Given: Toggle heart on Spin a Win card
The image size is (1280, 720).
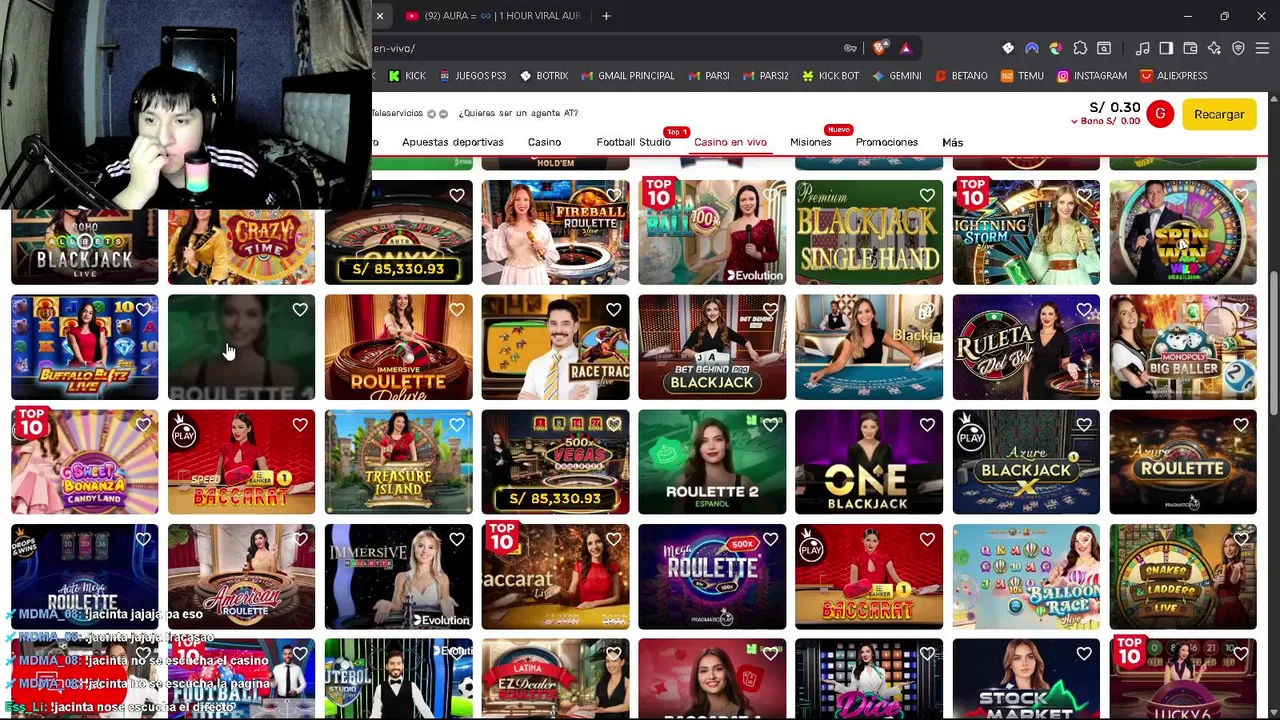Looking at the screenshot, I should (x=1241, y=196).
